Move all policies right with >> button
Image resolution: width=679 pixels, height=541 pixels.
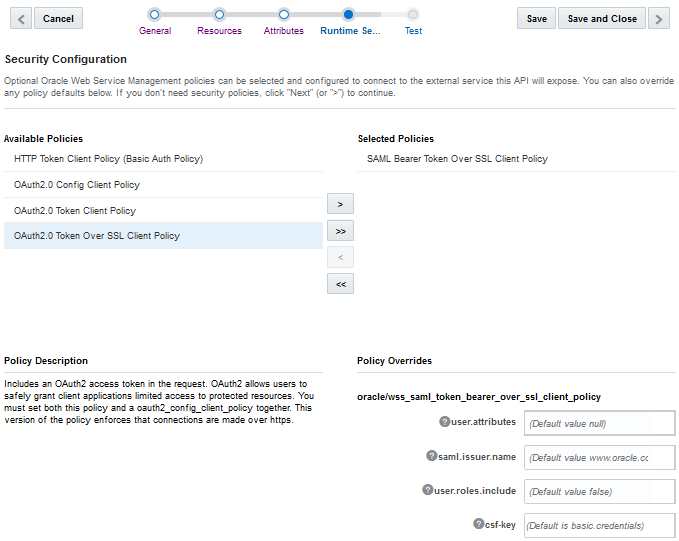click(x=340, y=231)
